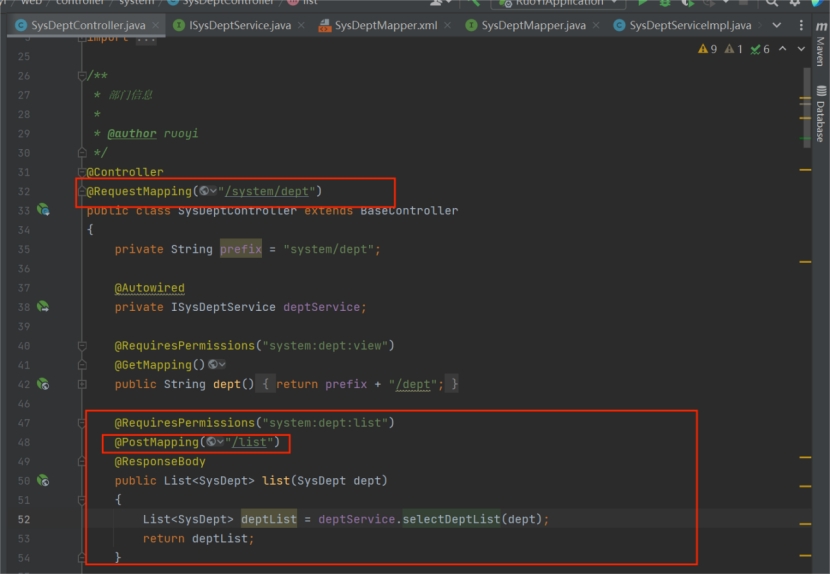The height and width of the screenshot is (575, 831).
Task: Click the request mapping gutter icon on line 42
Action: coord(43,384)
